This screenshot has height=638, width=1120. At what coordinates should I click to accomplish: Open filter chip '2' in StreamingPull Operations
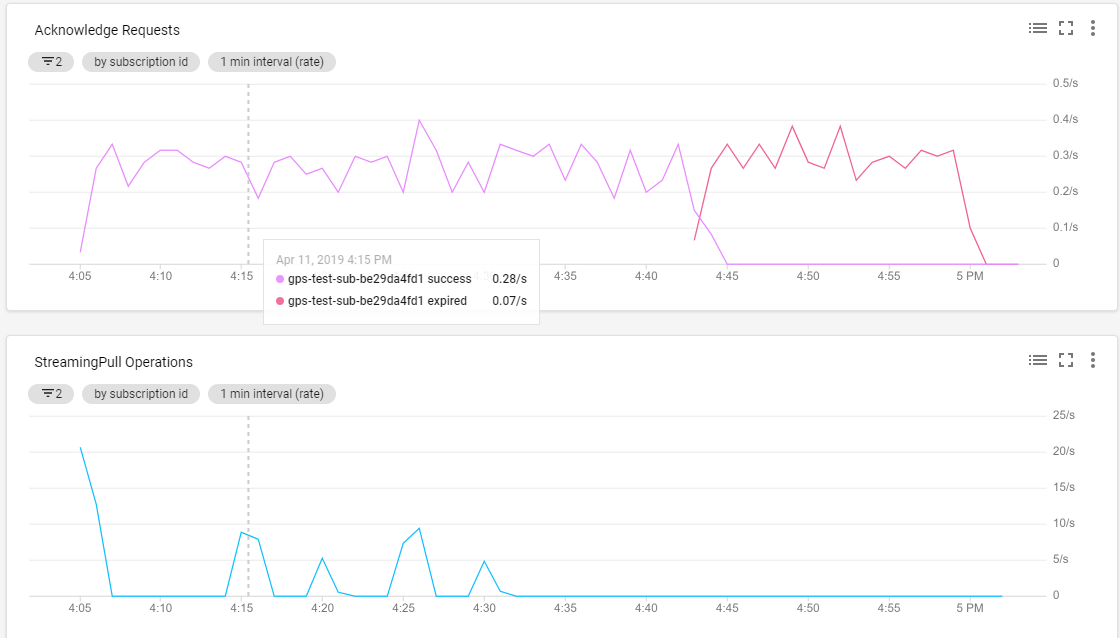point(51,394)
